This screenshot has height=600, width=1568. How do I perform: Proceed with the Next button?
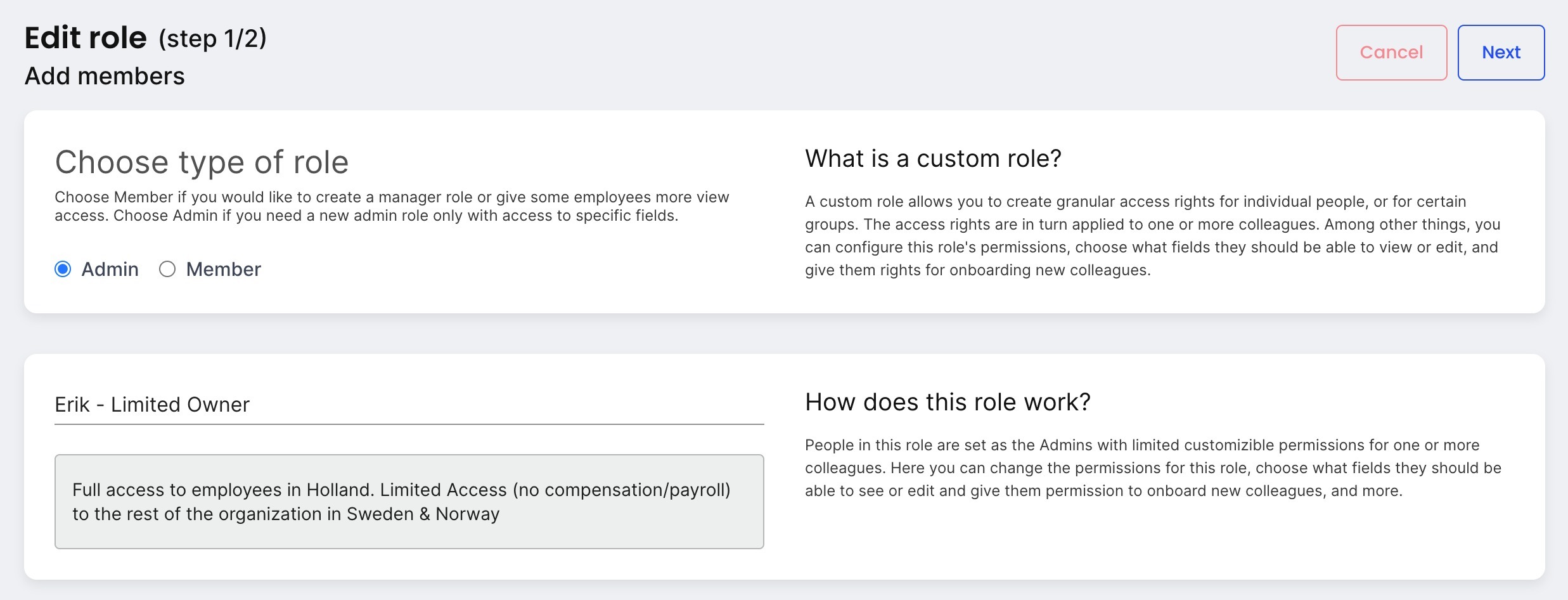click(x=1501, y=53)
